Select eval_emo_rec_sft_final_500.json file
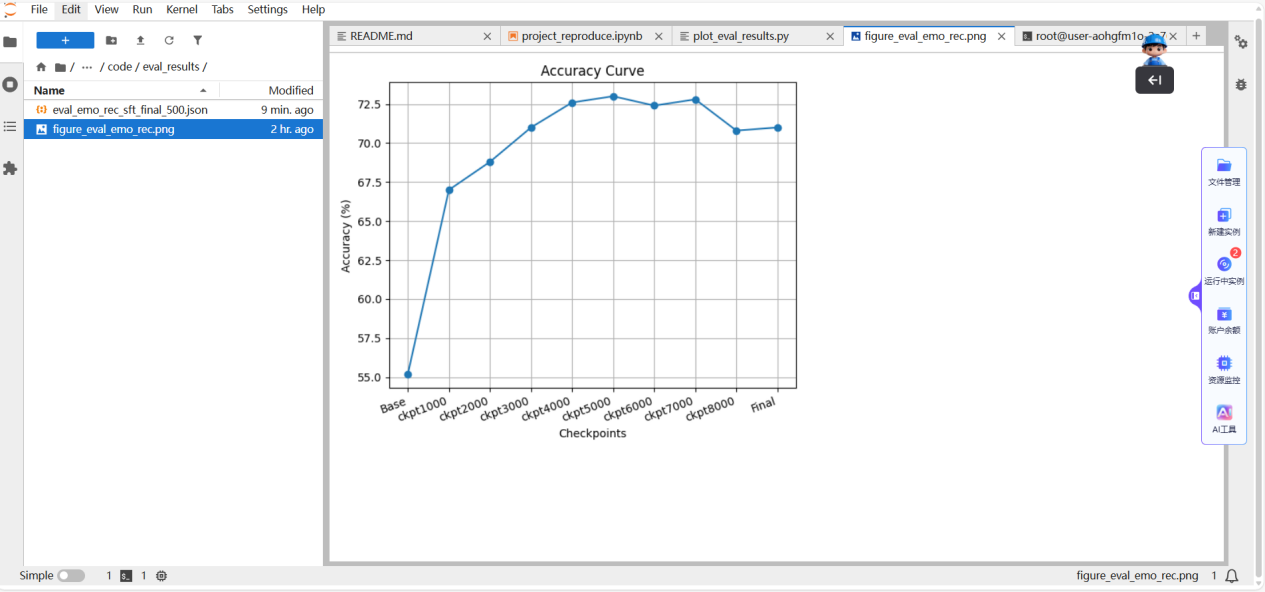The width and height of the screenshot is (1265, 592). [x=130, y=110]
